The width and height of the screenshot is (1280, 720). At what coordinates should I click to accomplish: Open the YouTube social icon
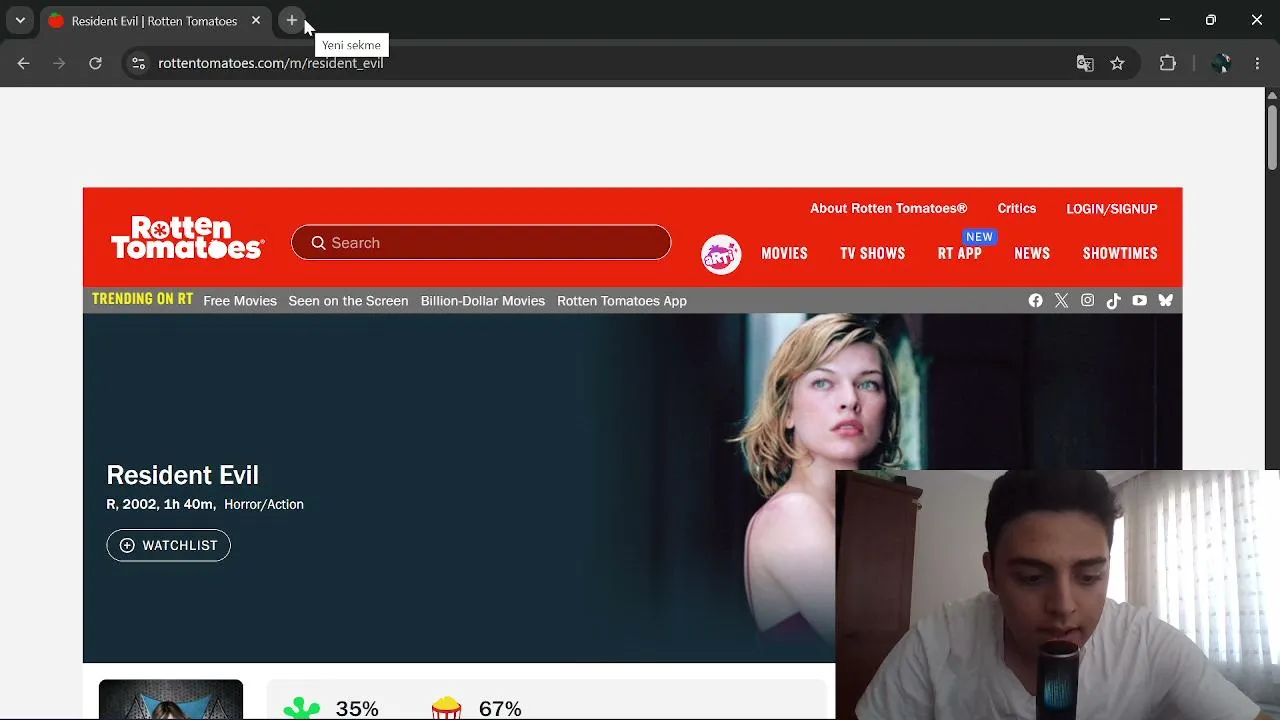[x=1139, y=301]
